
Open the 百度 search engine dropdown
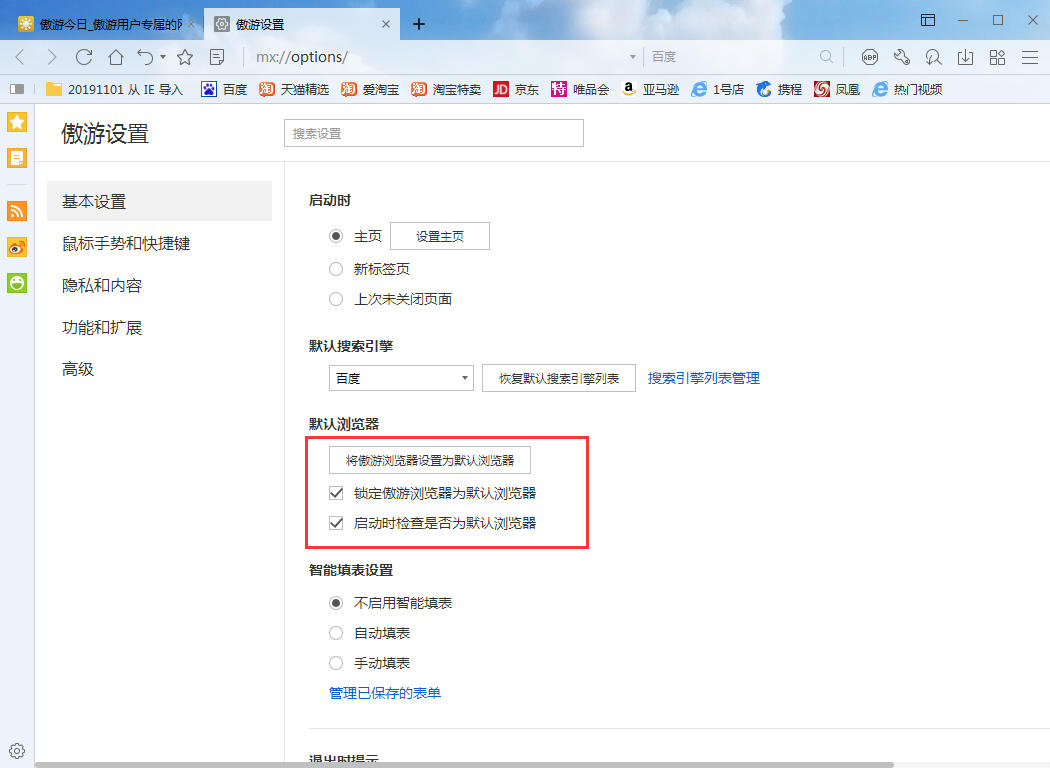coord(400,378)
